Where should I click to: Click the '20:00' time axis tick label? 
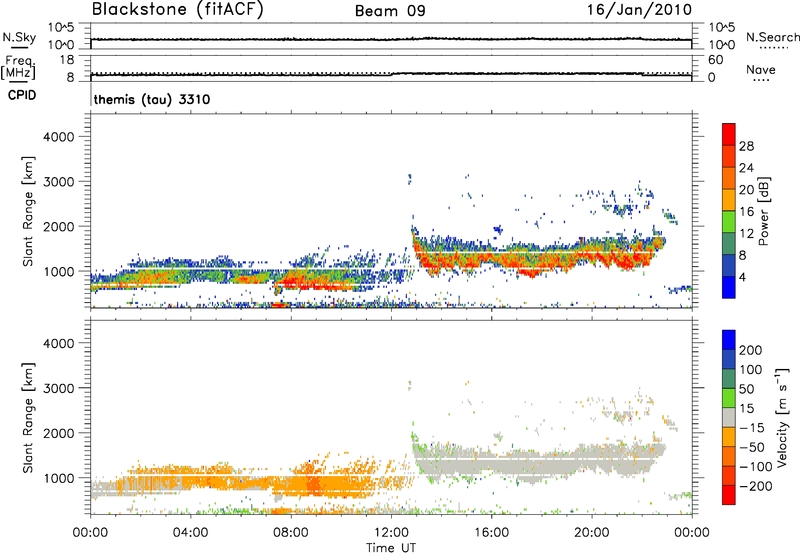point(591,533)
